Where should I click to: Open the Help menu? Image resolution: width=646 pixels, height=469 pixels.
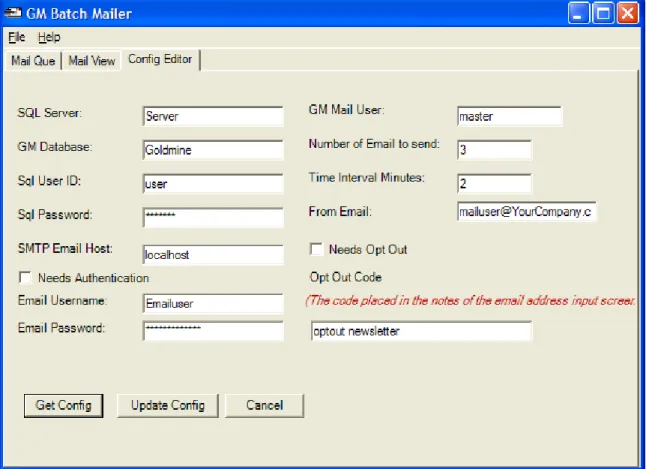click(x=49, y=37)
